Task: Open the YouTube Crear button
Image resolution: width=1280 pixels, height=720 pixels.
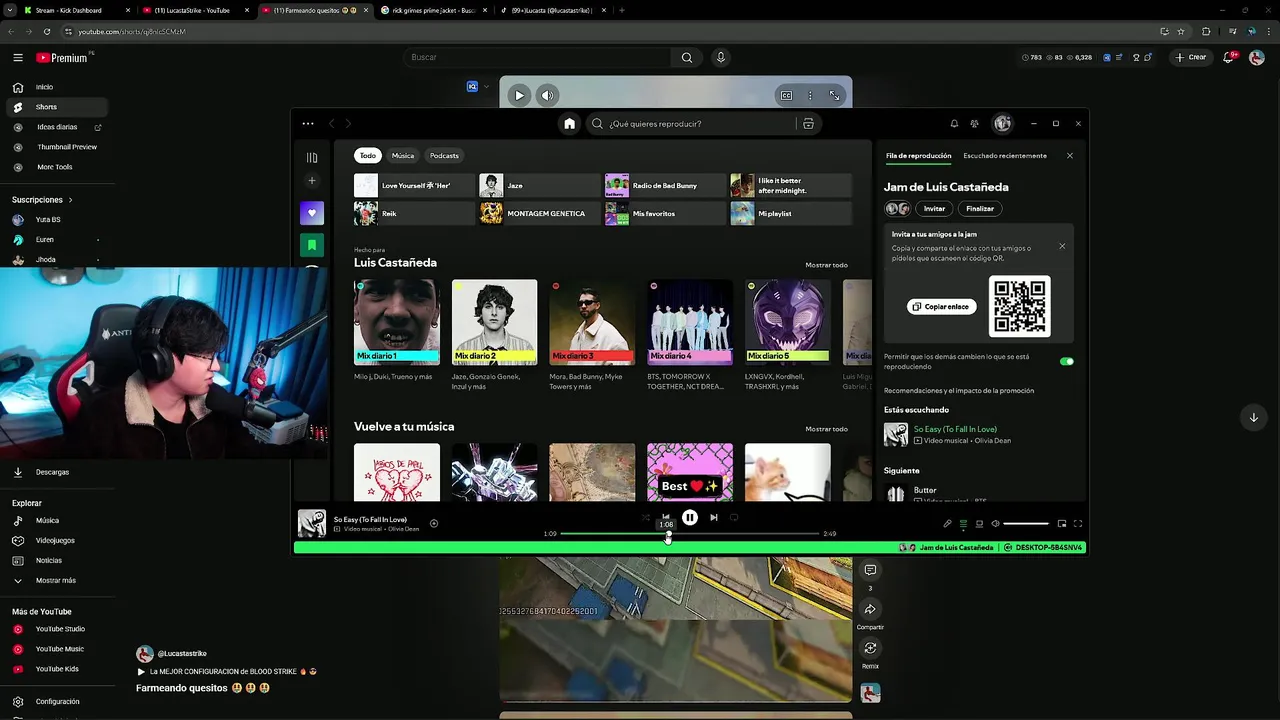Action: coord(1191,57)
